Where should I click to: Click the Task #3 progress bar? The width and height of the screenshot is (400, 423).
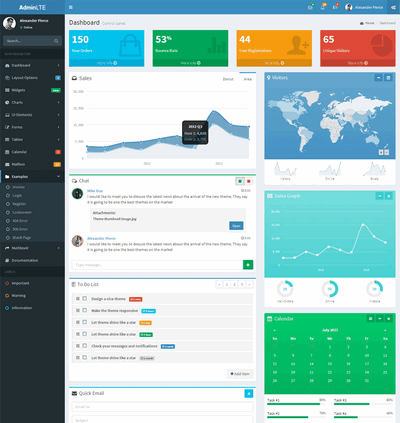[x=363, y=404]
